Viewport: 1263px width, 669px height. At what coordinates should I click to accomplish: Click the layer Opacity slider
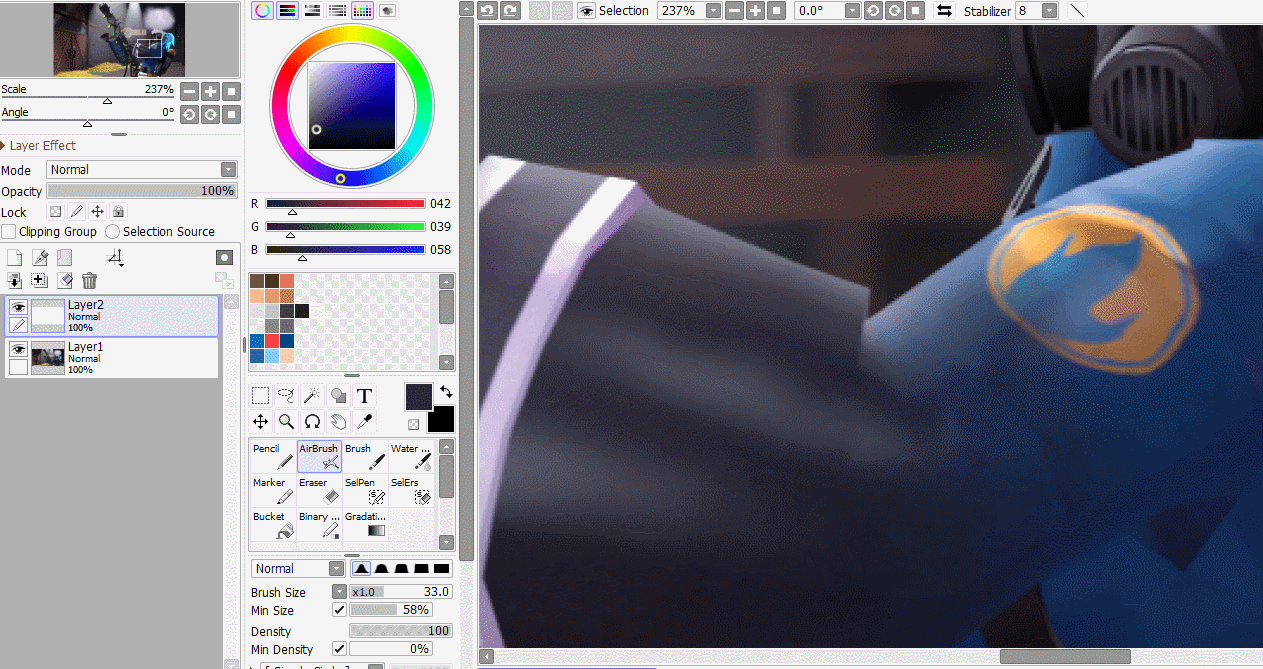click(142, 191)
